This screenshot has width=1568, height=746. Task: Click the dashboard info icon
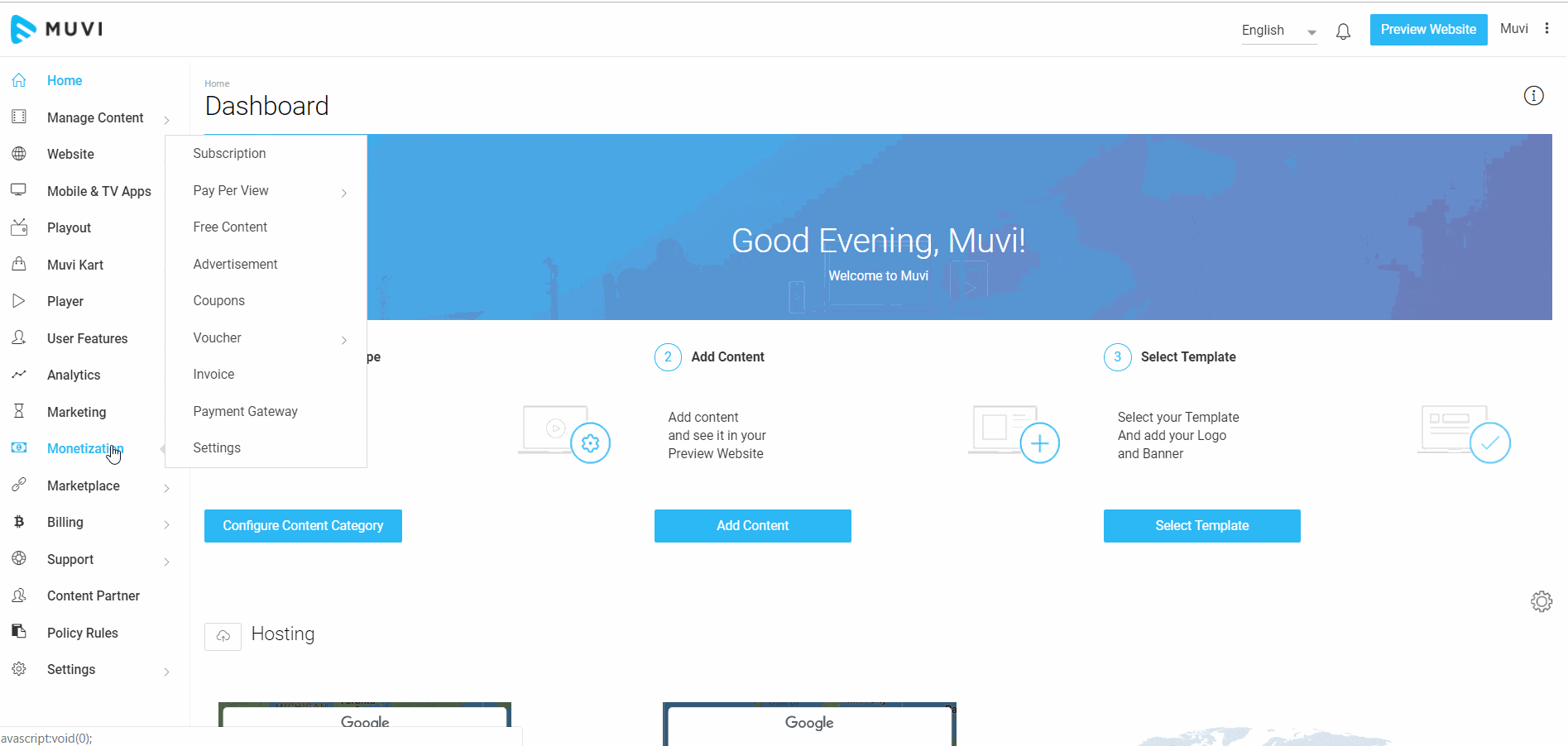pos(1533,96)
